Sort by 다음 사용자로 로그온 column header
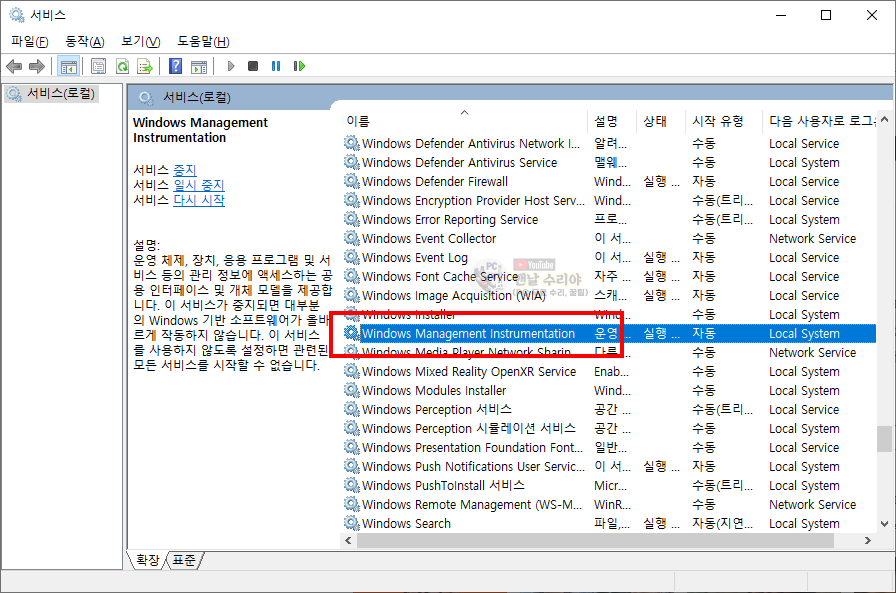The height and width of the screenshot is (593, 896). point(821,121)
